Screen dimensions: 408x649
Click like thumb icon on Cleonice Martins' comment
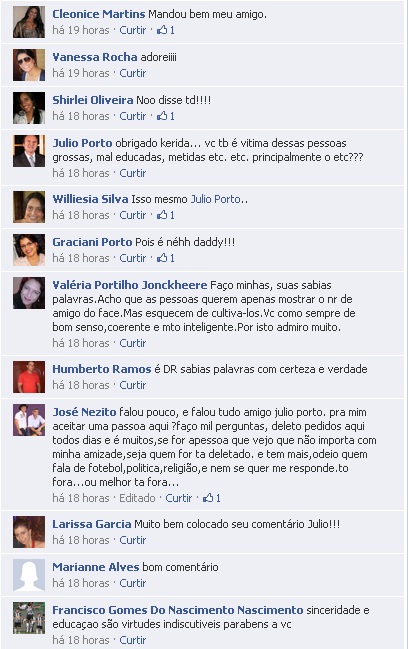point(162,30)
